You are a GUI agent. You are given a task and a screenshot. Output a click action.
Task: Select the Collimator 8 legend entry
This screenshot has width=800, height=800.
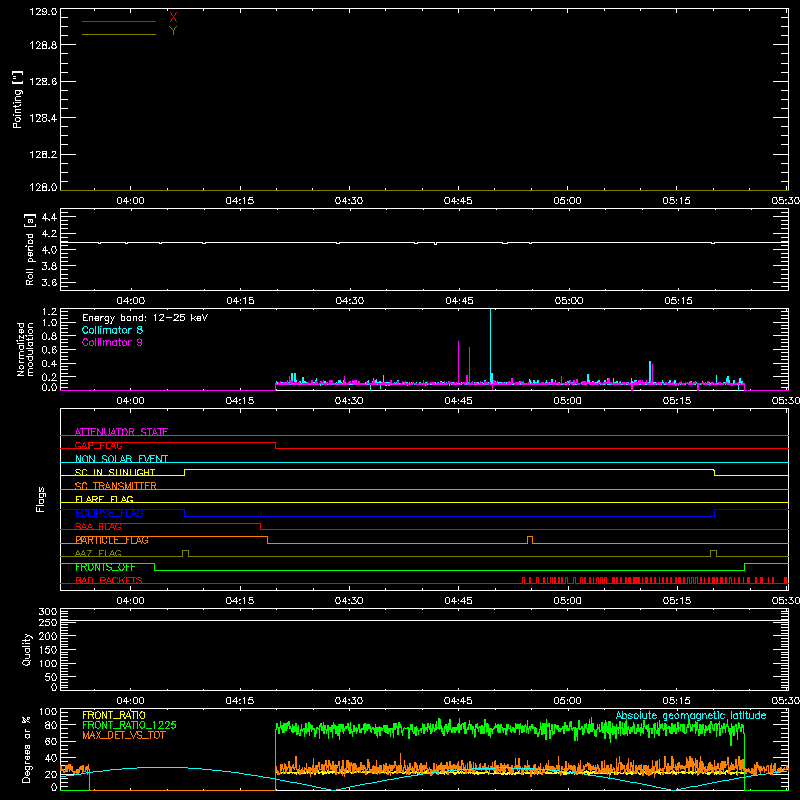pos(112,330)
